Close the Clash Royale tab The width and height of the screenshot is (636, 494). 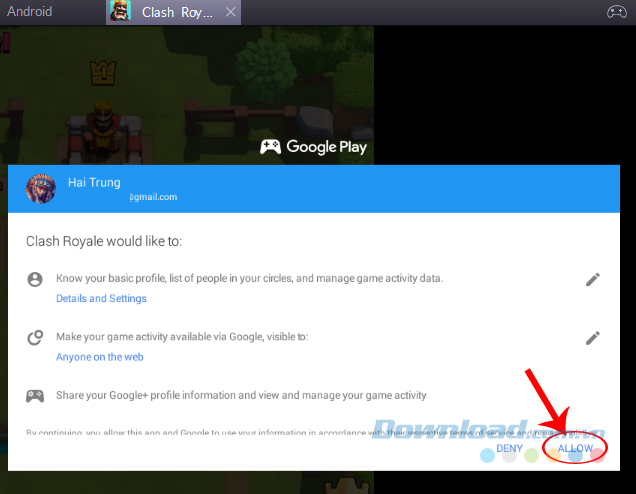[230, 12]
